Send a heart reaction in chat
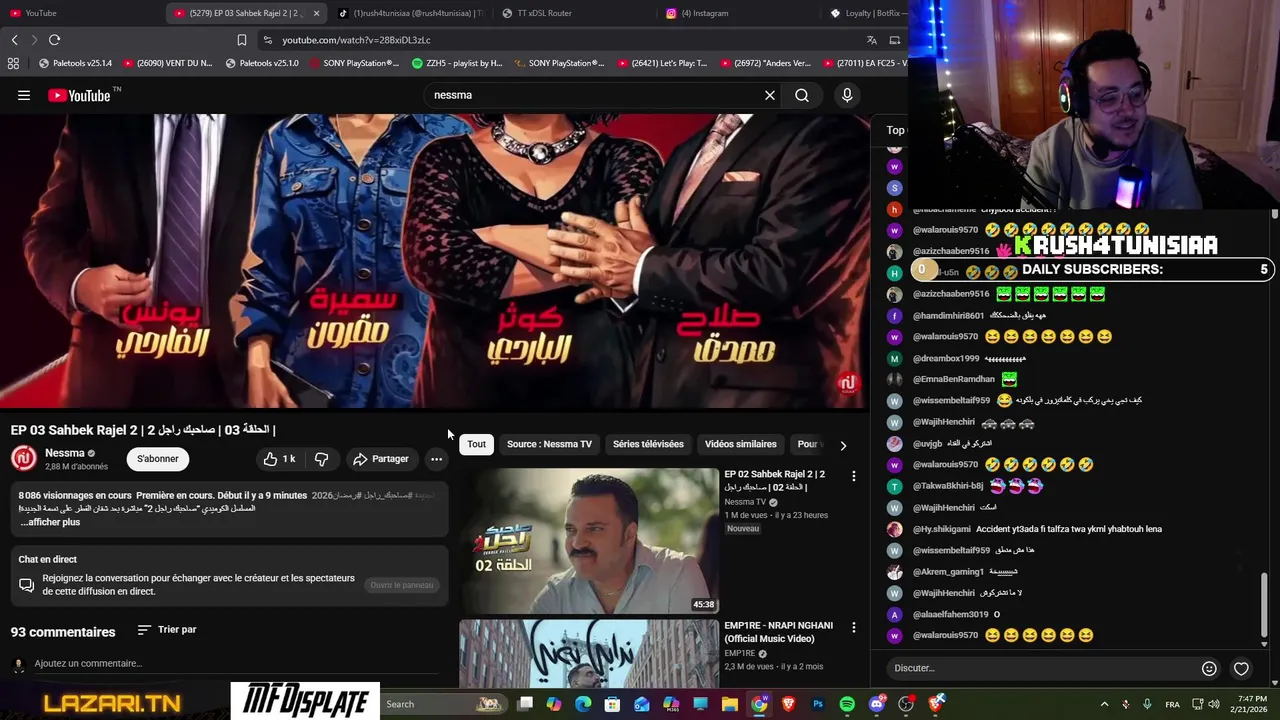The image size is (1280, 720). tap(1241, 668)
